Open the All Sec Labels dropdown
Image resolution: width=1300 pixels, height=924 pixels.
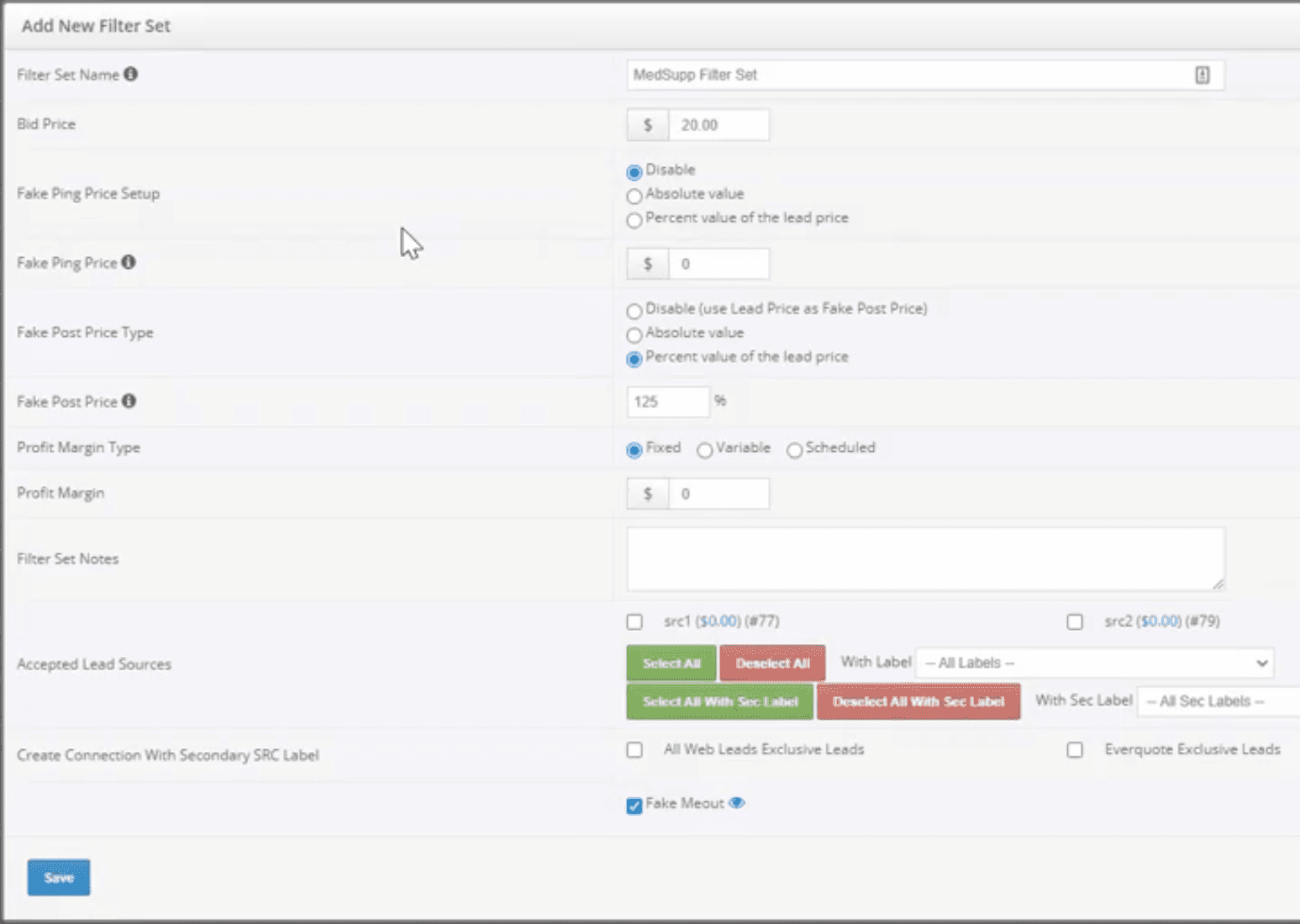(1218, 701)
